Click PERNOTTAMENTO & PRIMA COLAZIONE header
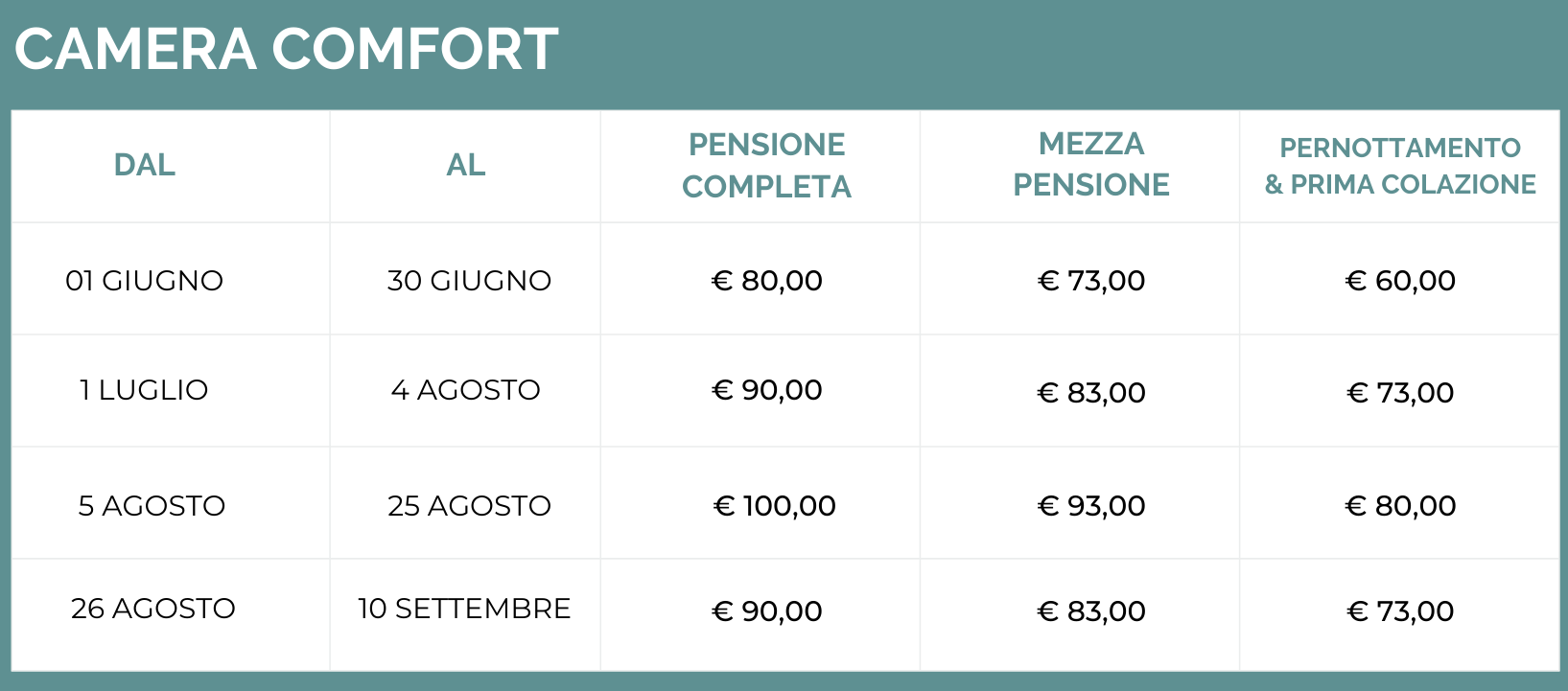This screenshot has height=691, width=1568. pyautogui.click(x=1400, y=166)
